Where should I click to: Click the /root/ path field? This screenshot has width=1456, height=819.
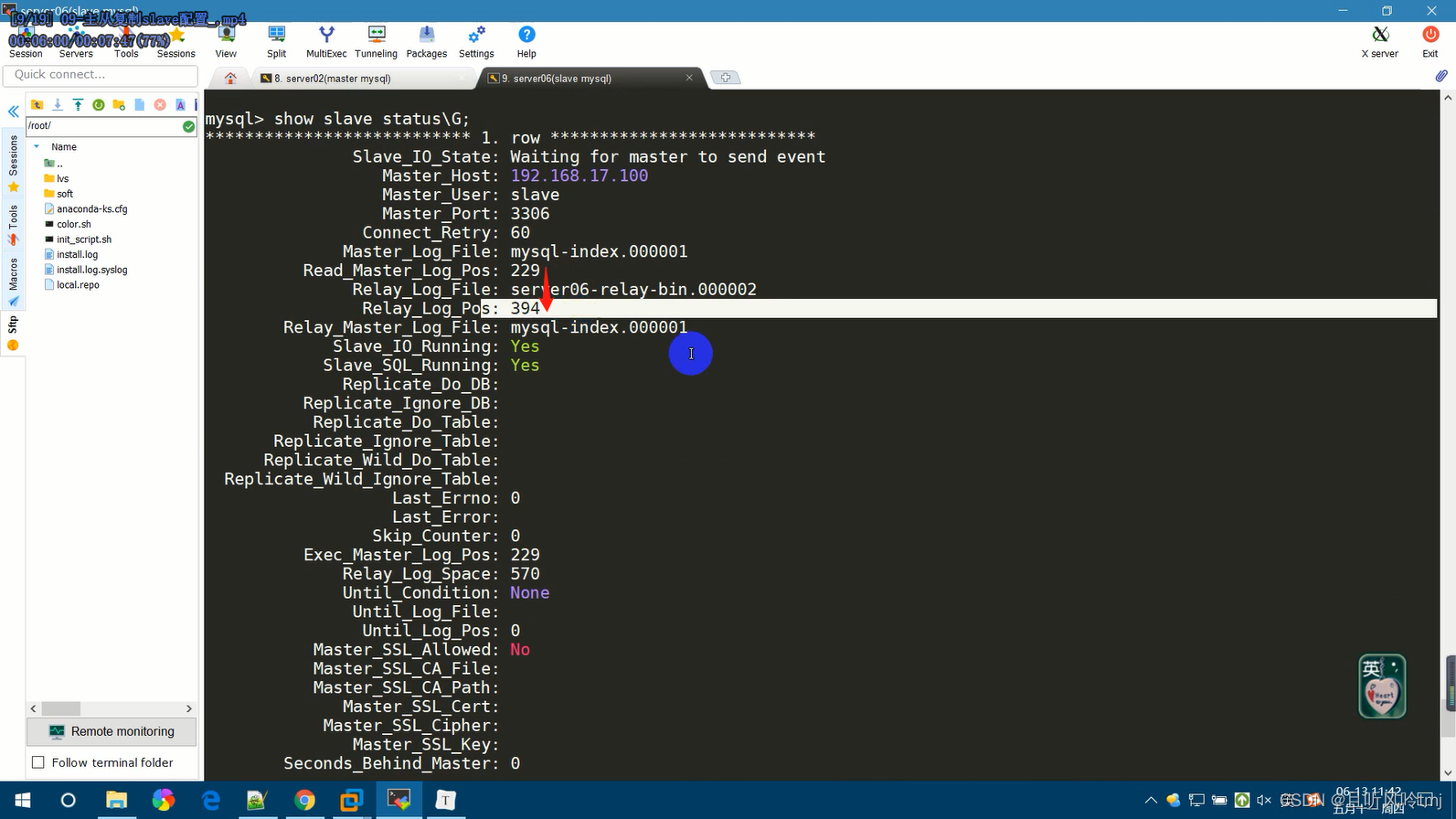(103, 126)
